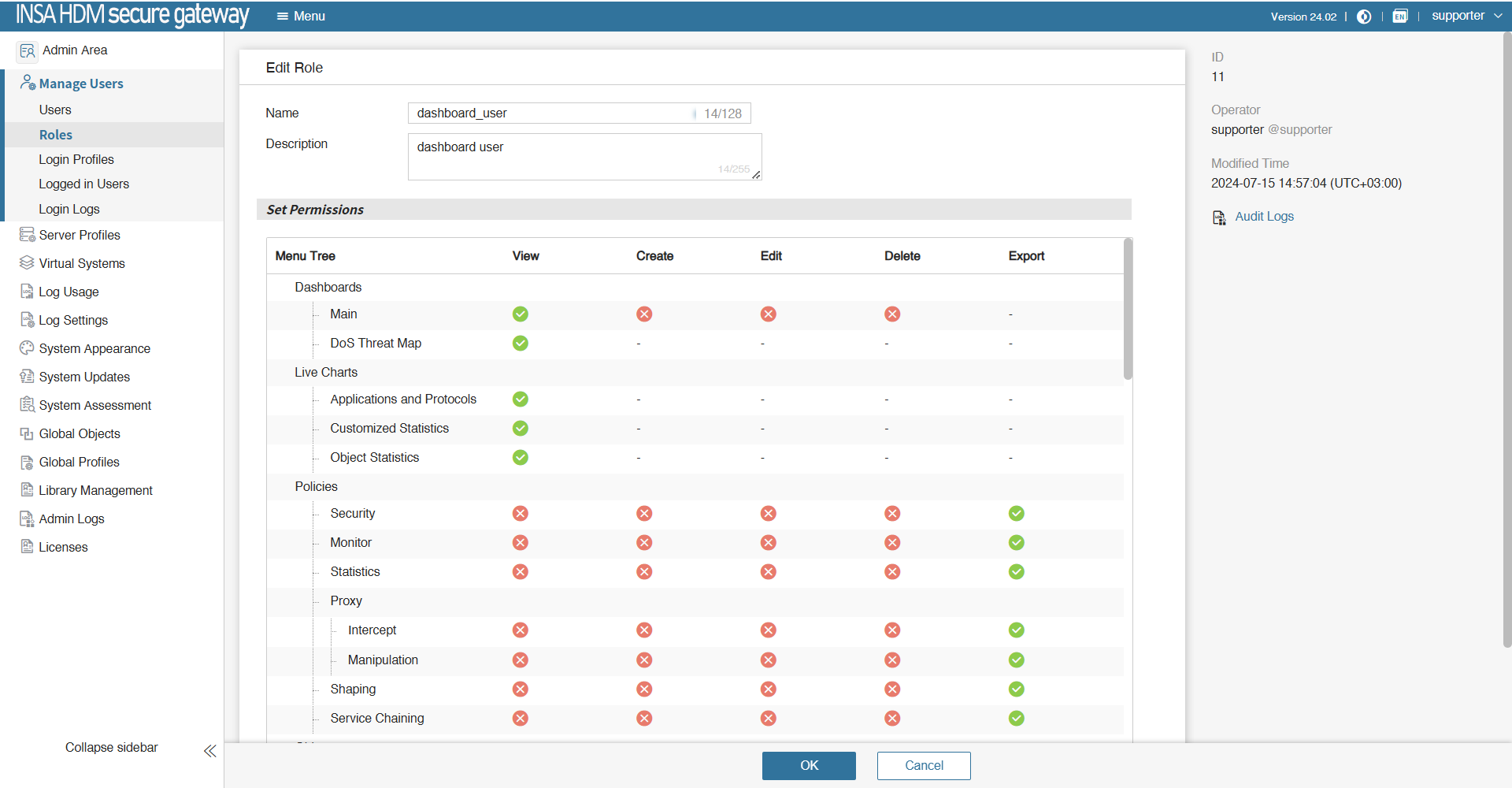Click the Licenses sidebar icon
Image resolution: width=1512 pixels, height=788 pixels.
(x=27, y=547)
